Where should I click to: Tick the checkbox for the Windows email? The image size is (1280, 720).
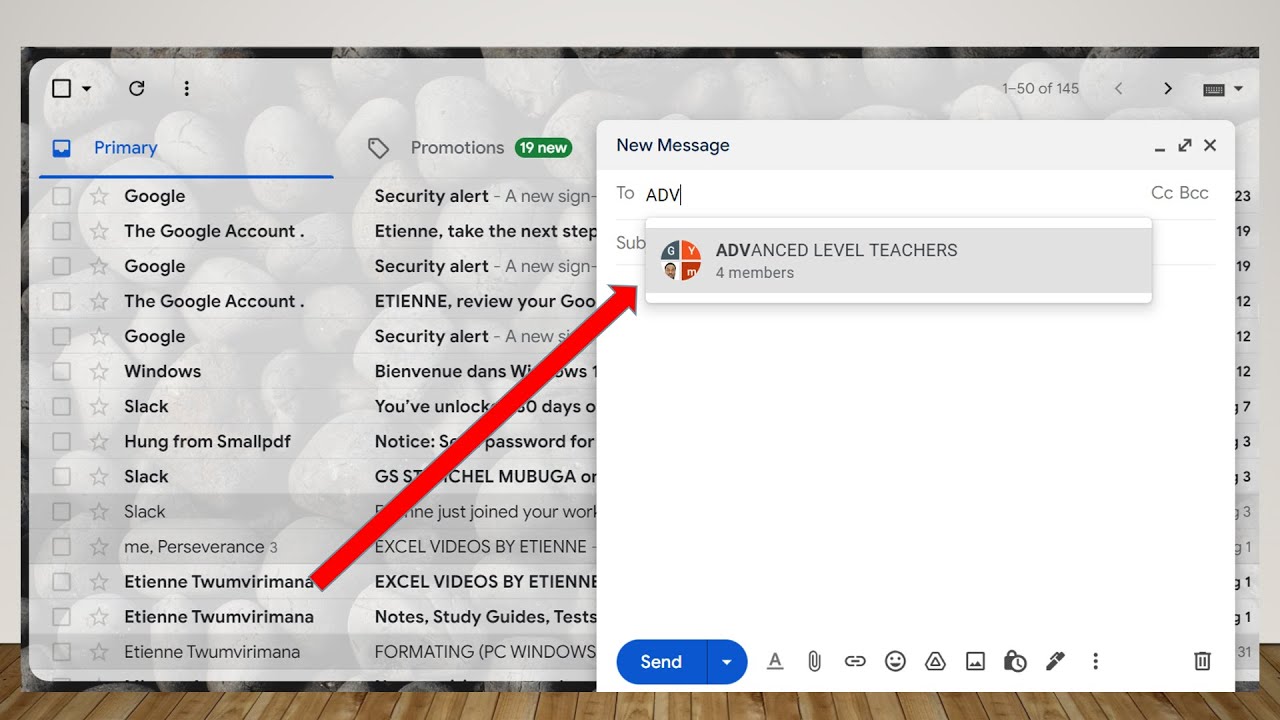pos(62,371)
